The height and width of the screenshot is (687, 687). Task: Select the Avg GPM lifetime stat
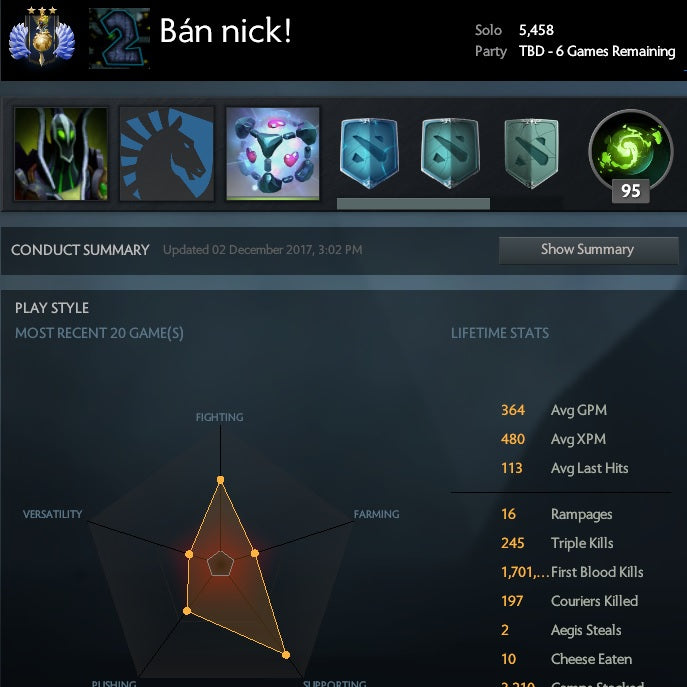[x=554, y=410]
